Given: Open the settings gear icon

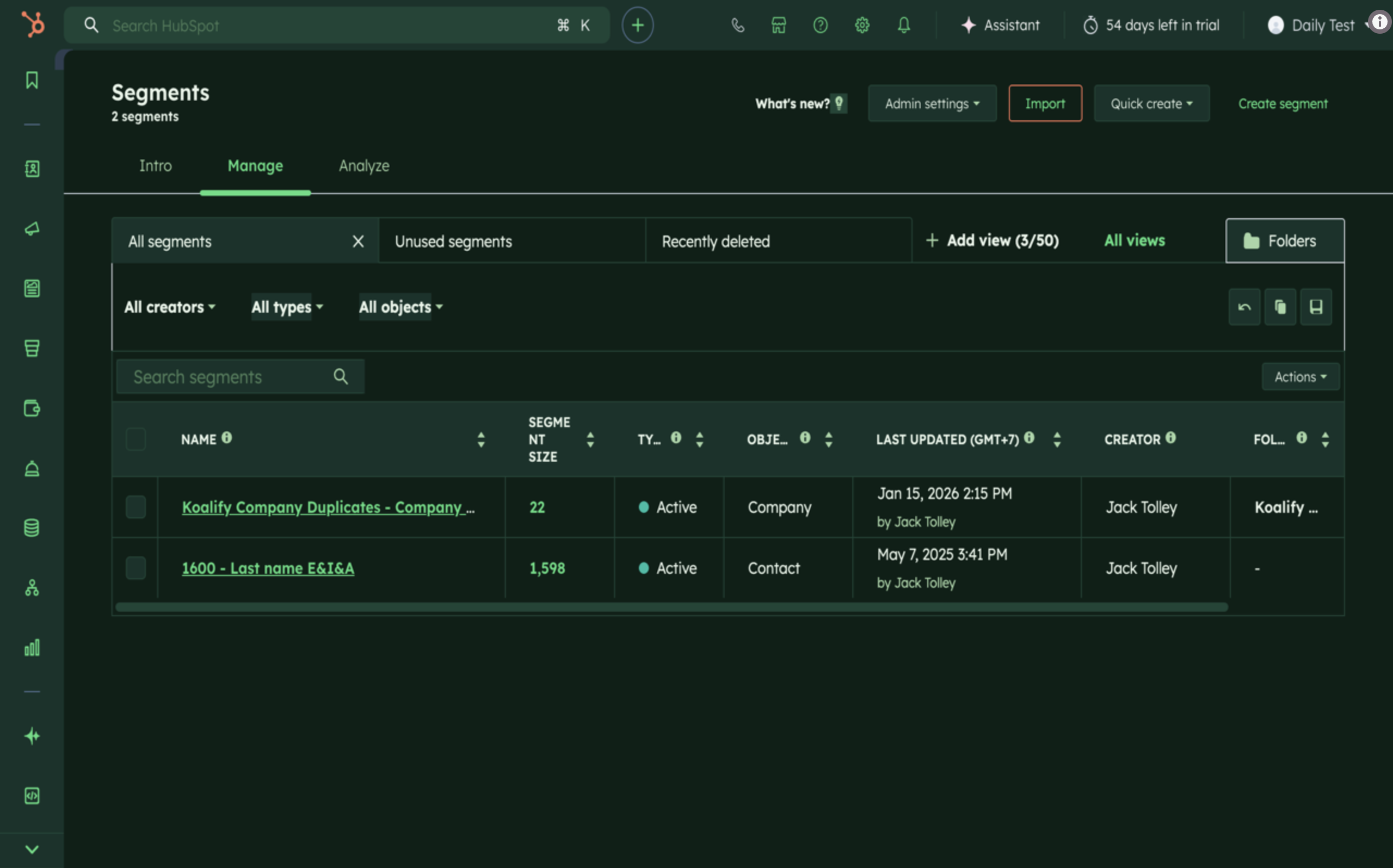Looking at the screenshot, I should tap(862, 24).
